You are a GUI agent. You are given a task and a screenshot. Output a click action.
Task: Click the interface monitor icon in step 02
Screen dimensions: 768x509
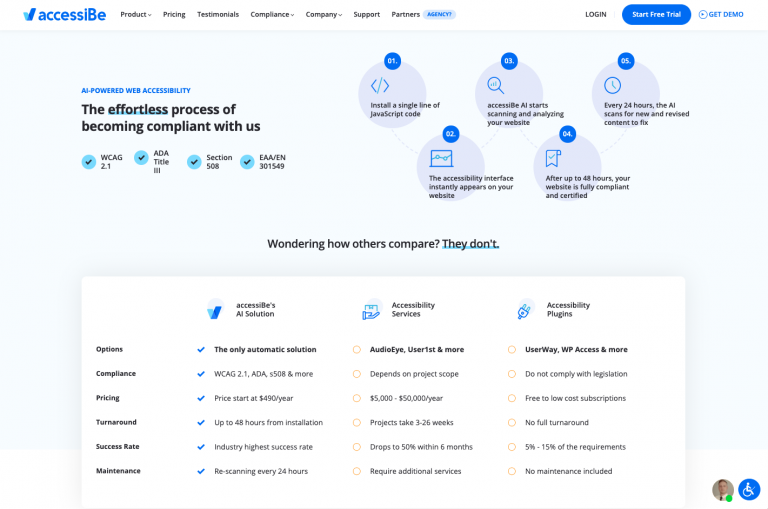coord(441,158)
